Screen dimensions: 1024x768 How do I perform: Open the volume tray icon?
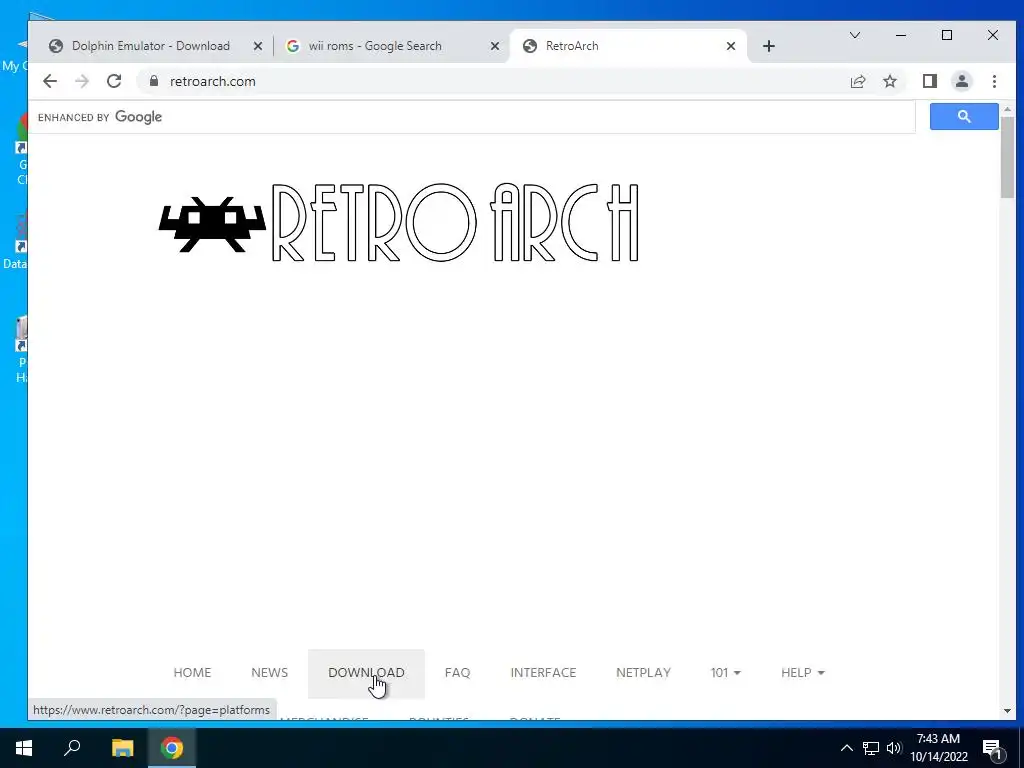(894, 748)
